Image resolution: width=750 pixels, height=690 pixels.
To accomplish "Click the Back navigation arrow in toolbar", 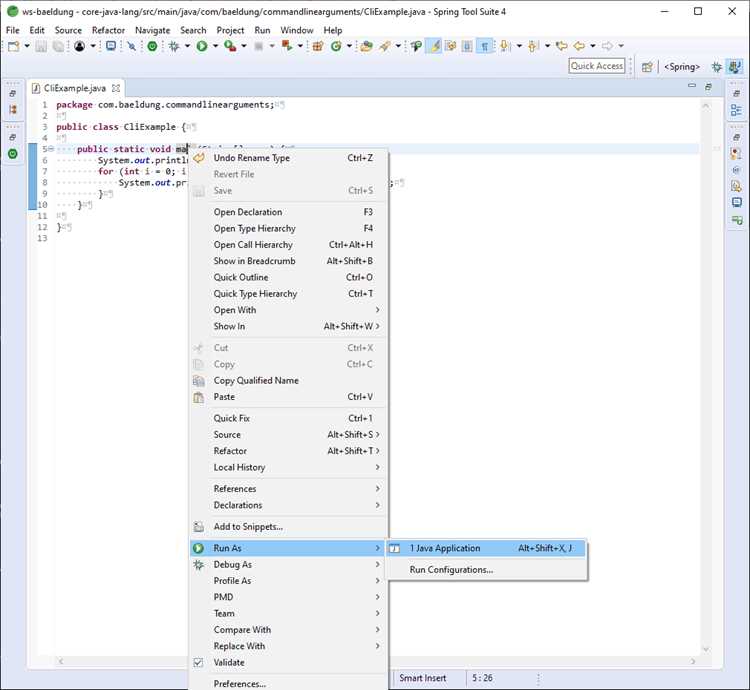I will tap(579, 46).
